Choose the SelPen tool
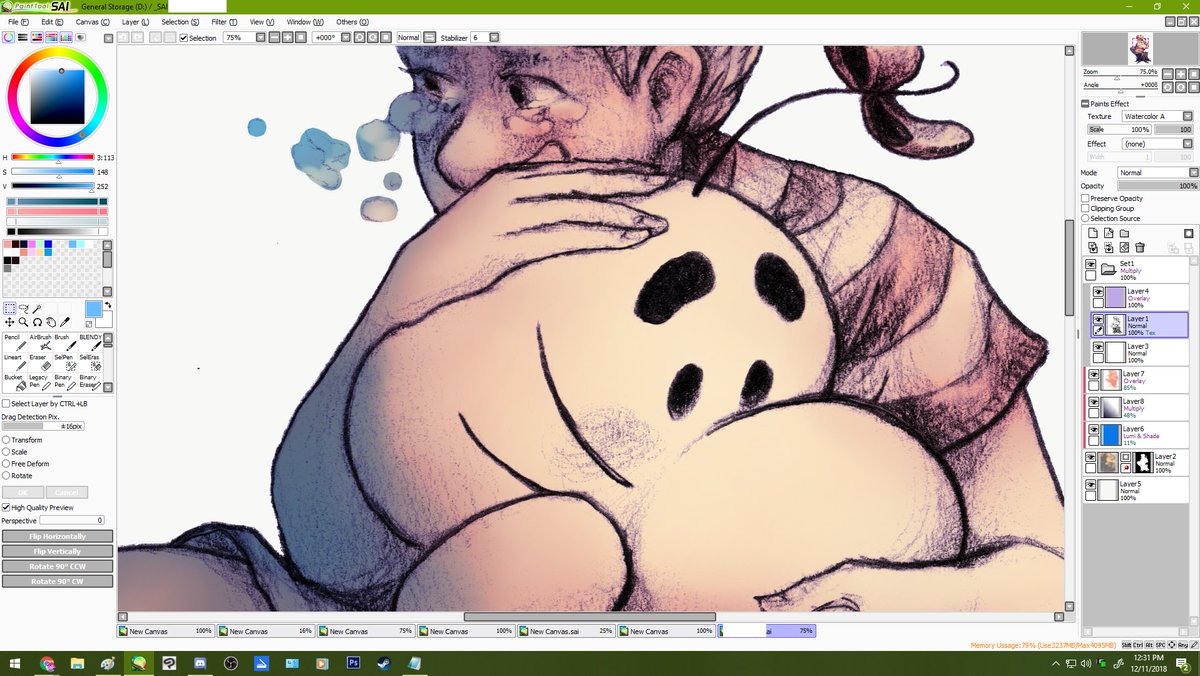Screen dimensions: 1200x676 tap(63, 362)
